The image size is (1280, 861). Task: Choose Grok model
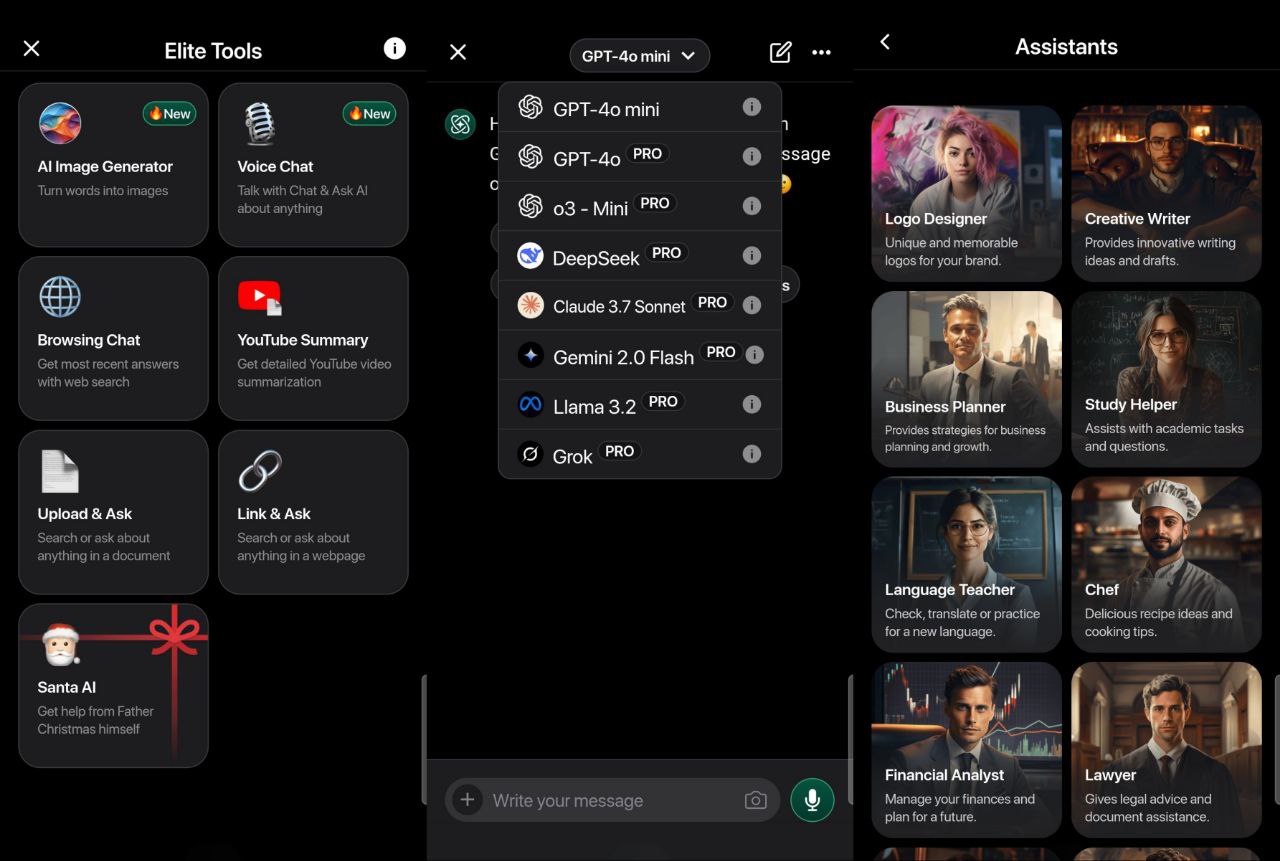click(640, 454)
